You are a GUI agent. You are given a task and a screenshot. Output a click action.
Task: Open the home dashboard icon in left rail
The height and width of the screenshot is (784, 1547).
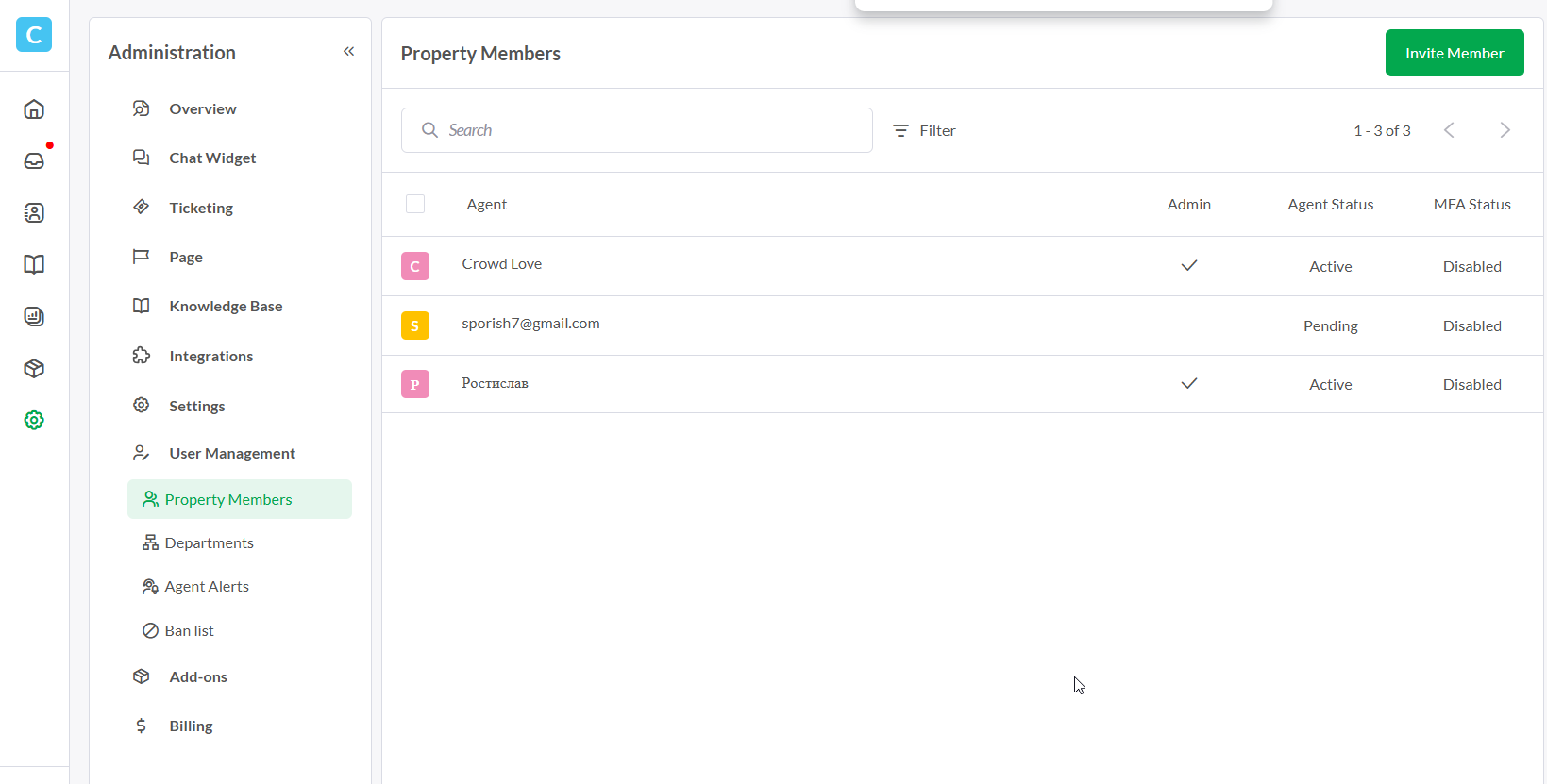(34, 109)
